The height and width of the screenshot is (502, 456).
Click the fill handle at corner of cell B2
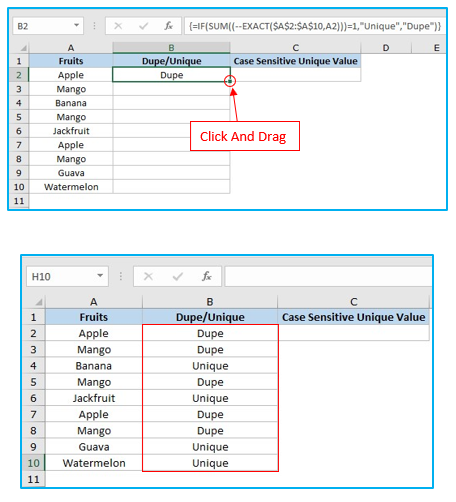click(x=230, y=81)
